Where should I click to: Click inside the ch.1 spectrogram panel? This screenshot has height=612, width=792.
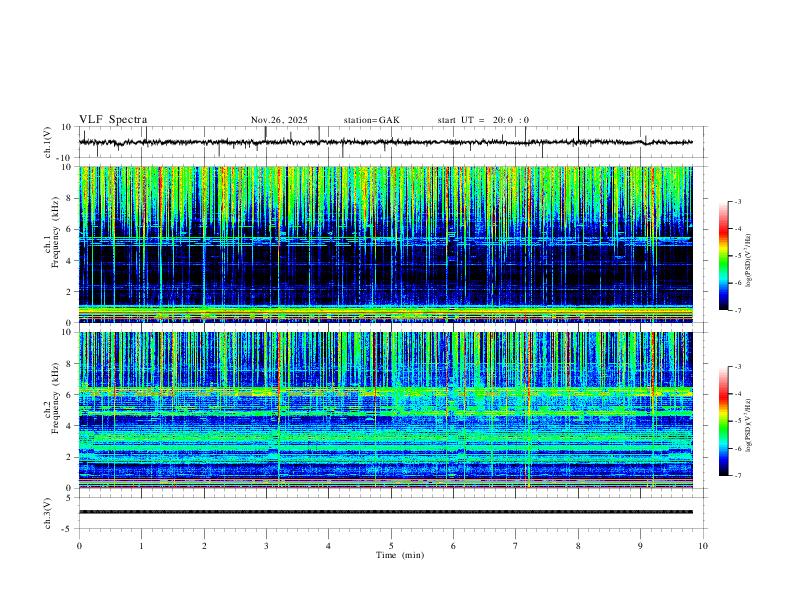(x=385, y=244)
